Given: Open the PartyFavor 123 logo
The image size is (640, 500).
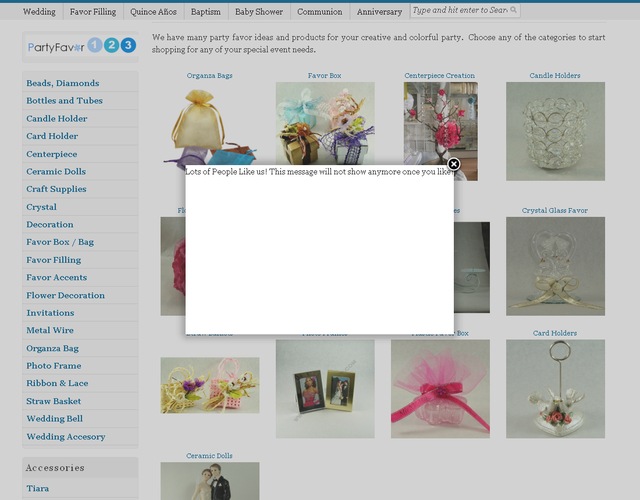Looking at the screenshot, I should click(81, 46).
